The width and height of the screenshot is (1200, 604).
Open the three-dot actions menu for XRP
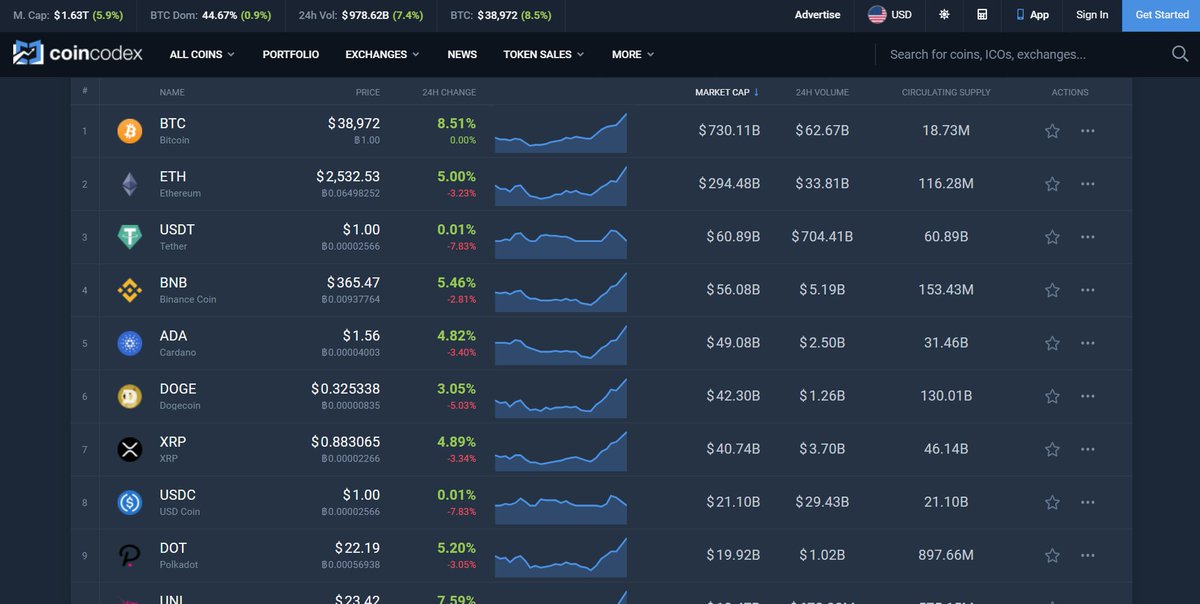[1088, 449]
